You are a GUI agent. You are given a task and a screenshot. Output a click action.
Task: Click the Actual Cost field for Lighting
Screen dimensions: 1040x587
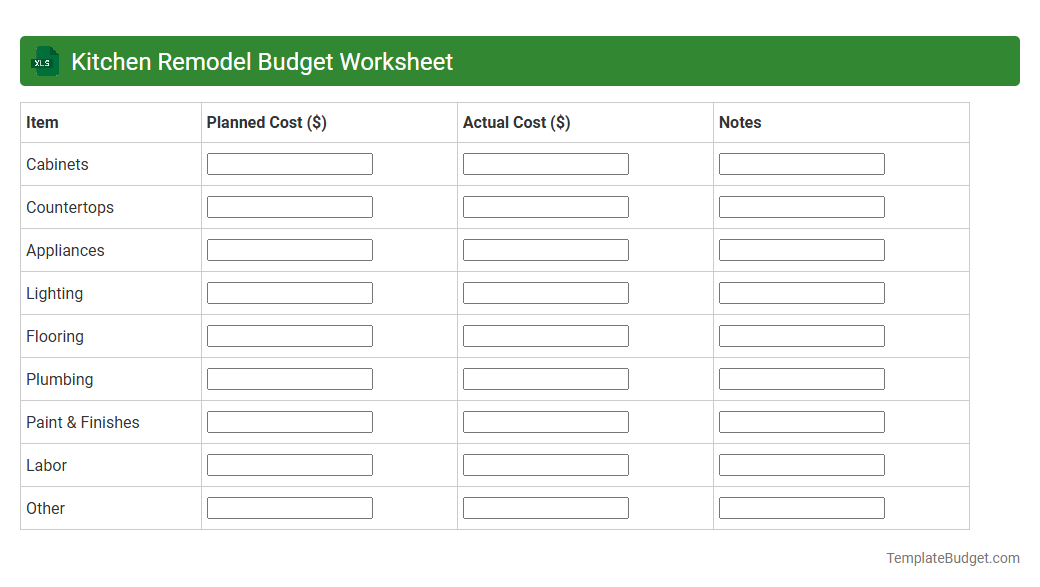coord(545,292)
